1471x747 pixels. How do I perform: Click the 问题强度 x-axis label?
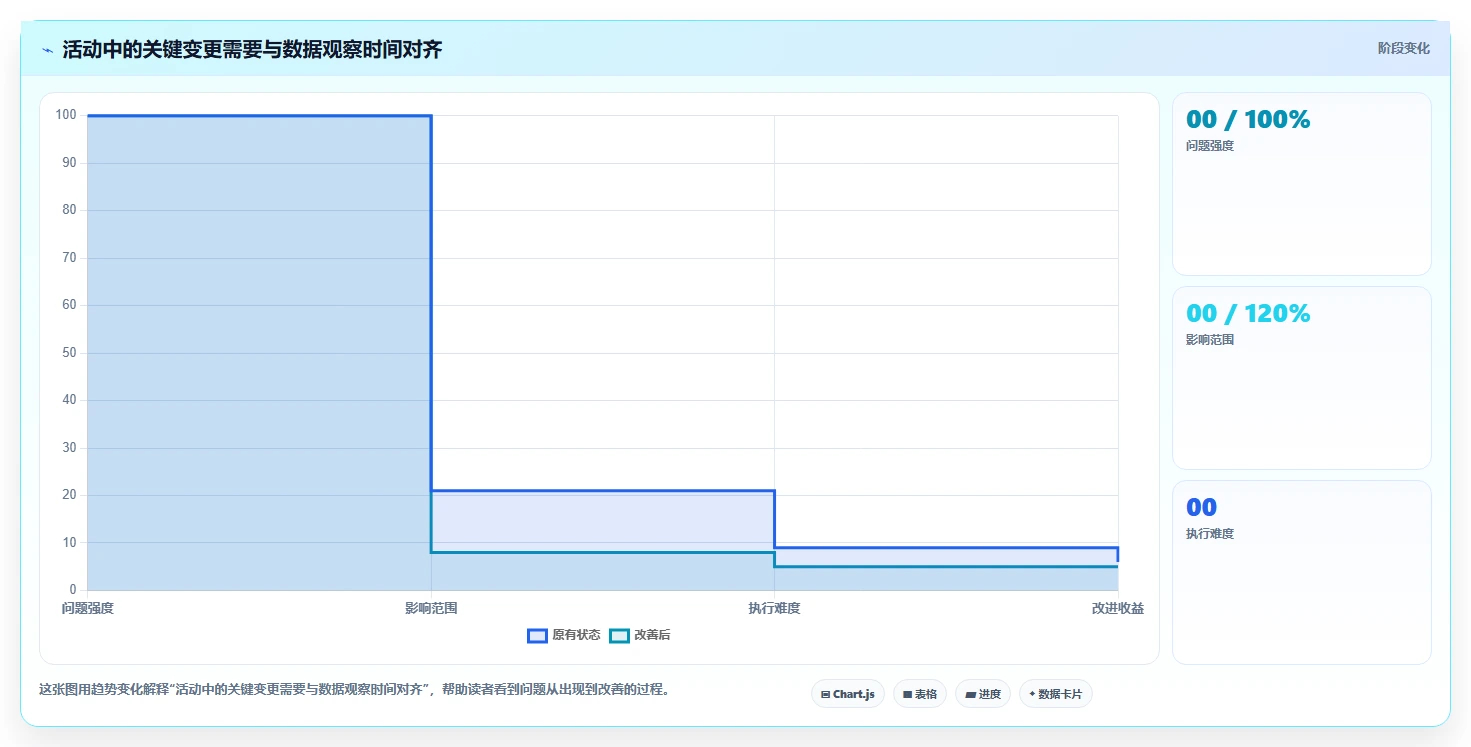pos(88,608)
